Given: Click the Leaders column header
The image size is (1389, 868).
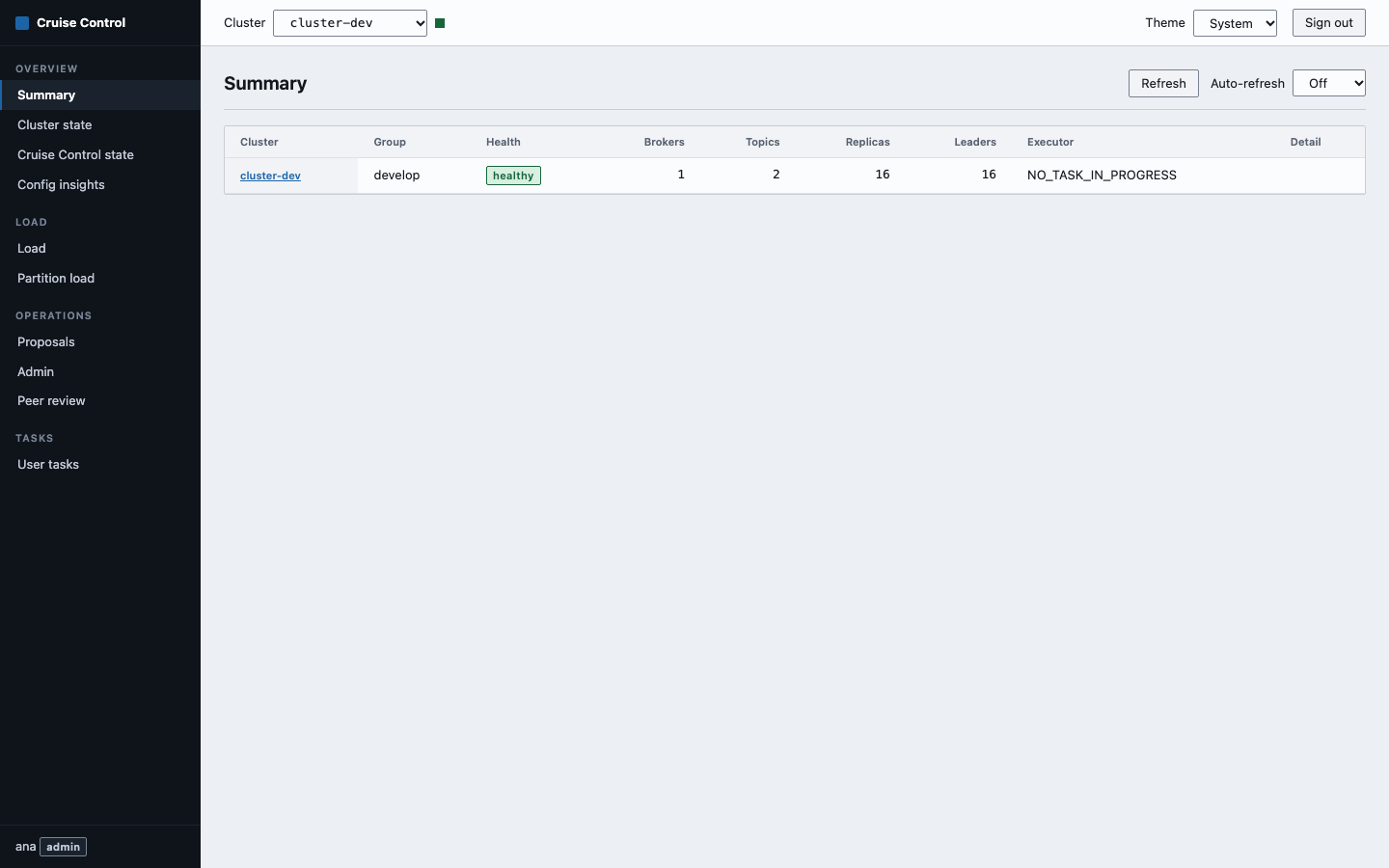Looking at the screenshot, I should tap(975, 142).
